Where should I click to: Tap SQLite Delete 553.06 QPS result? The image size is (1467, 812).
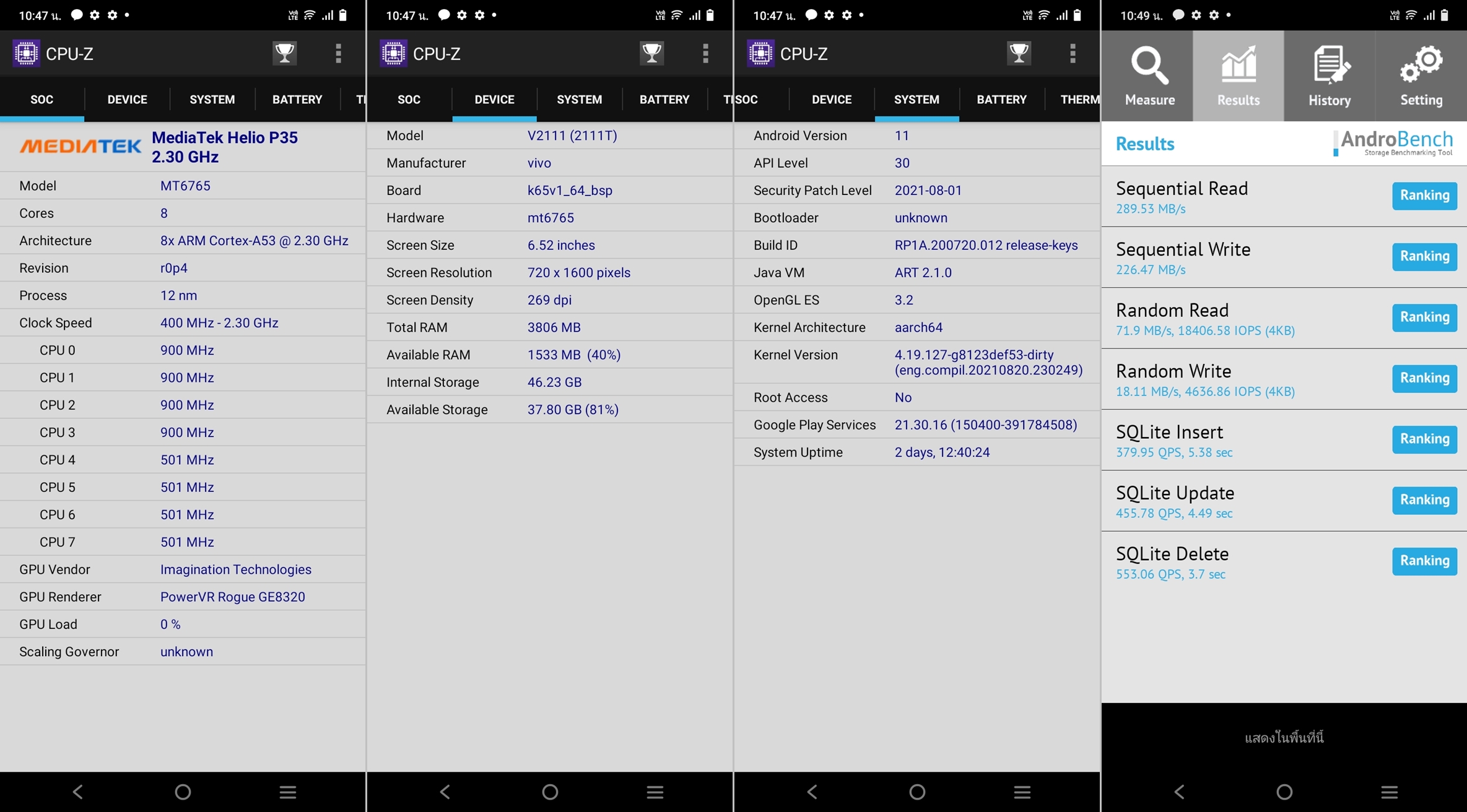tap(1170, 574)
